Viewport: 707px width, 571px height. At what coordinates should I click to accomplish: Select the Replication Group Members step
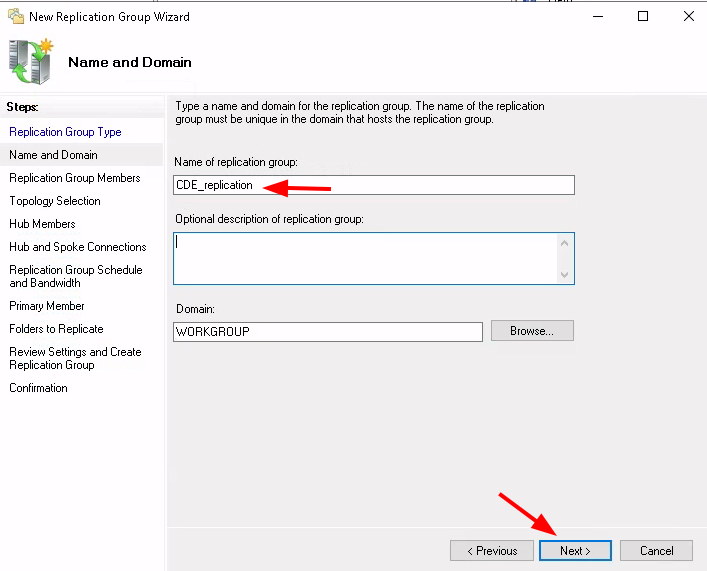pyautogui.click(x=75, y=178)
